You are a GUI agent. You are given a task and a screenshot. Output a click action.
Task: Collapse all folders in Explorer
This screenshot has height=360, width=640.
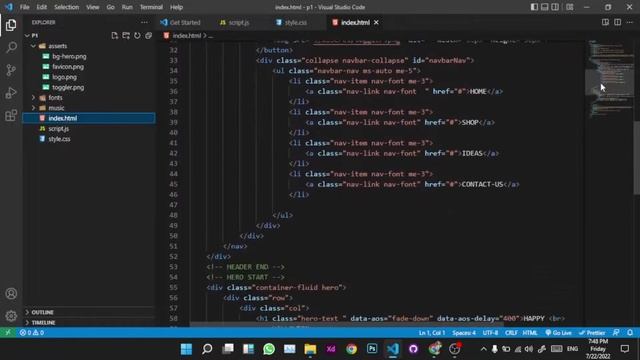pyautogui.click(x=149, y=36)
